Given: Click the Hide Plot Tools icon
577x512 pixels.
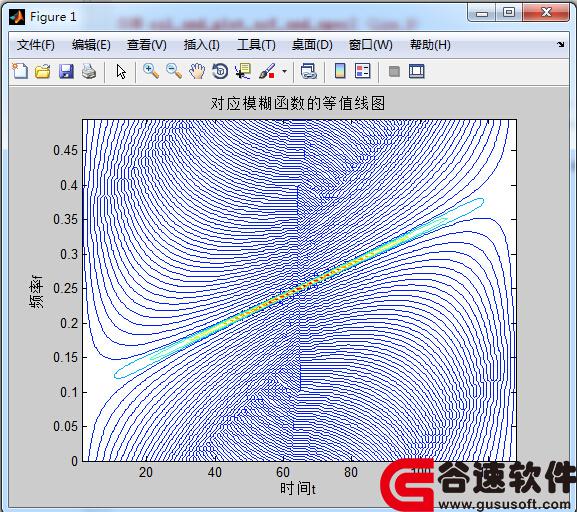Looking at the screenshot, I should tap(394, 71).
